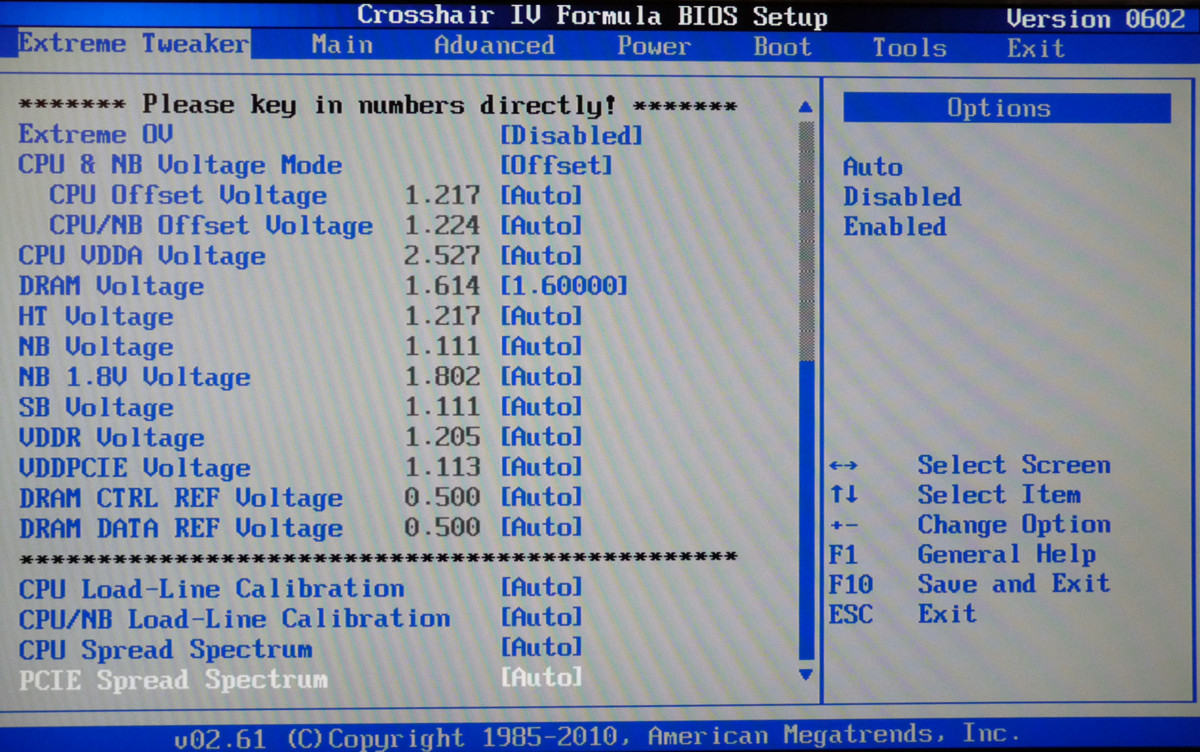This screenshot has height=752, width=1200.
Task: Select the CPU/NB Offset Voltage [Auto] value
Action: (541, 225)
